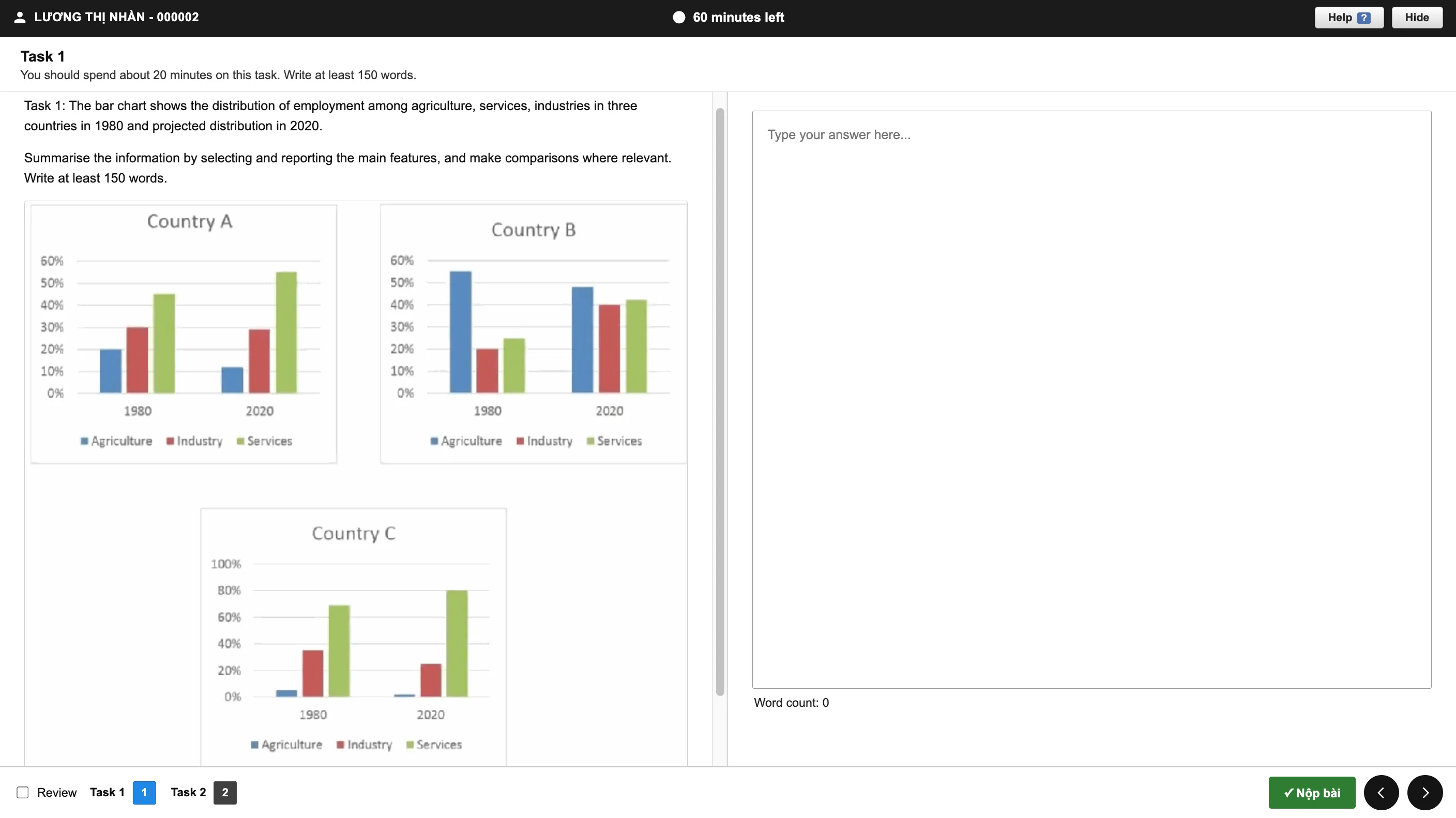The height and width of the screenshot is (818, 1456).
Task: Click 'You should spend about 20 minutes' text
Action: click(x=218, y=74)
